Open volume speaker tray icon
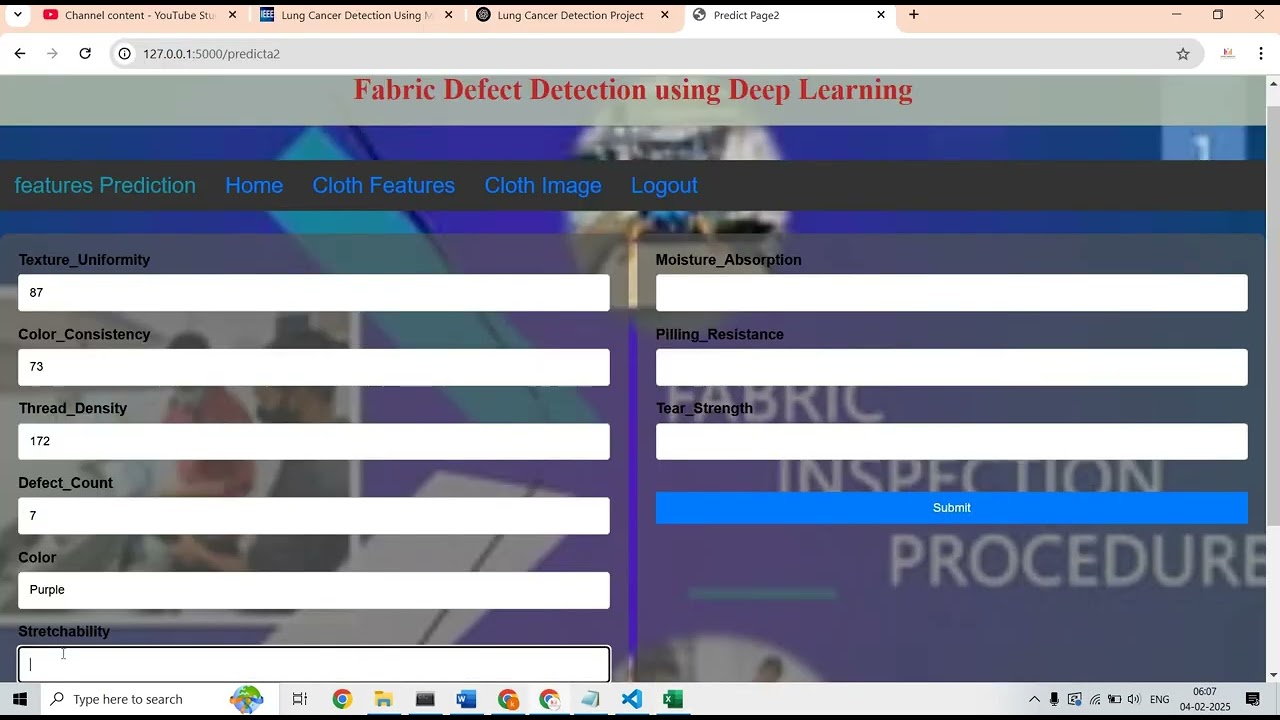This screenshot has width=1280, height=720. click(1133, 699)
